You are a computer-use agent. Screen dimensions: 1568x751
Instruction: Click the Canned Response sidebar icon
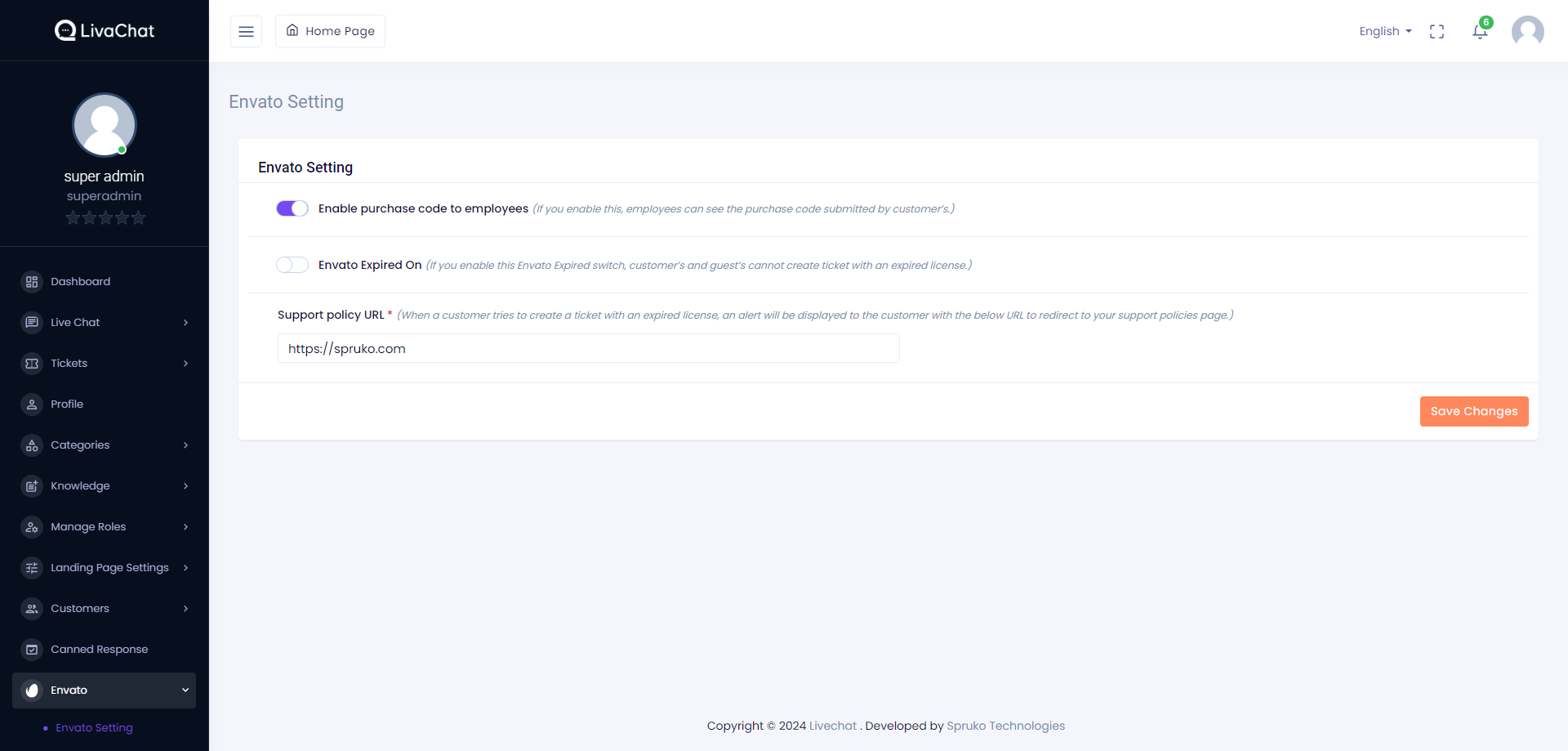pyautogui.click(x=32, y=650)
